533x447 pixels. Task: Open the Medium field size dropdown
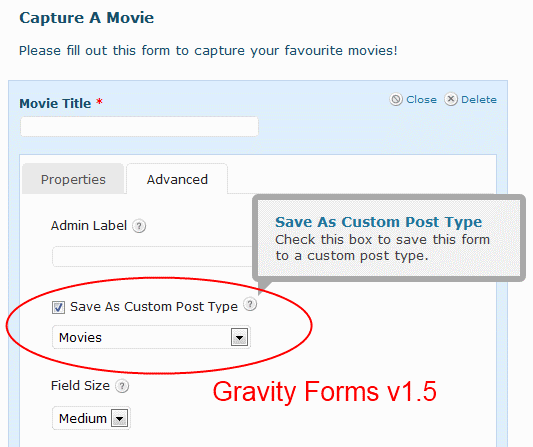[91, 418]
